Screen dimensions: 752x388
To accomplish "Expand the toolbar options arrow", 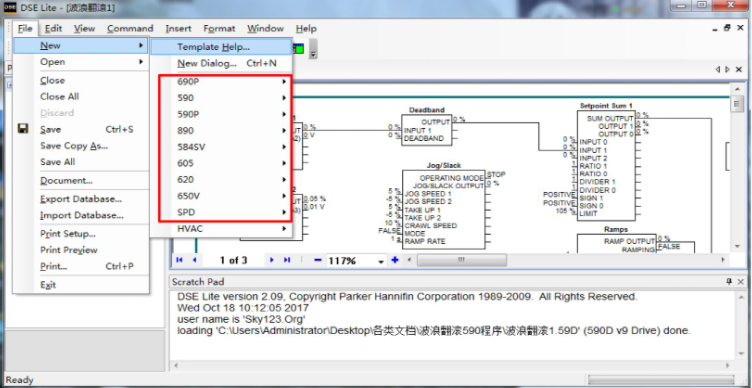I will 313,48.
